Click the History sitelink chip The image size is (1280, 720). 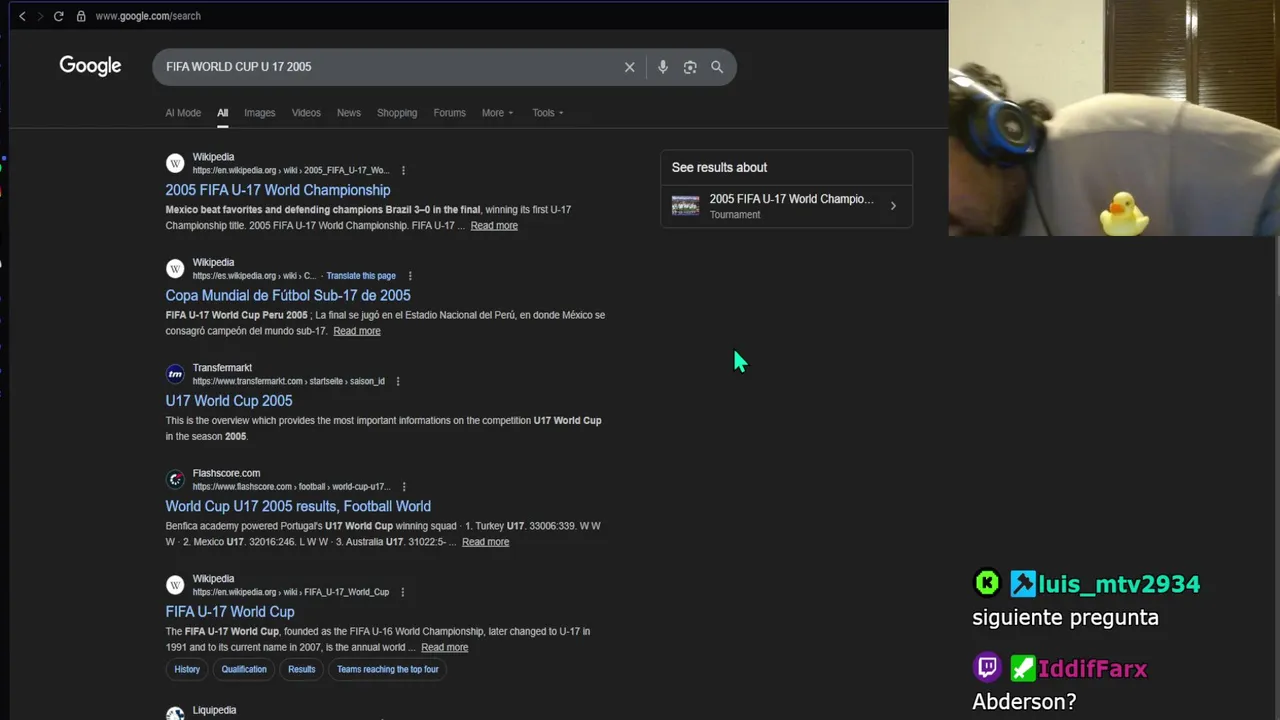point(187,669)
